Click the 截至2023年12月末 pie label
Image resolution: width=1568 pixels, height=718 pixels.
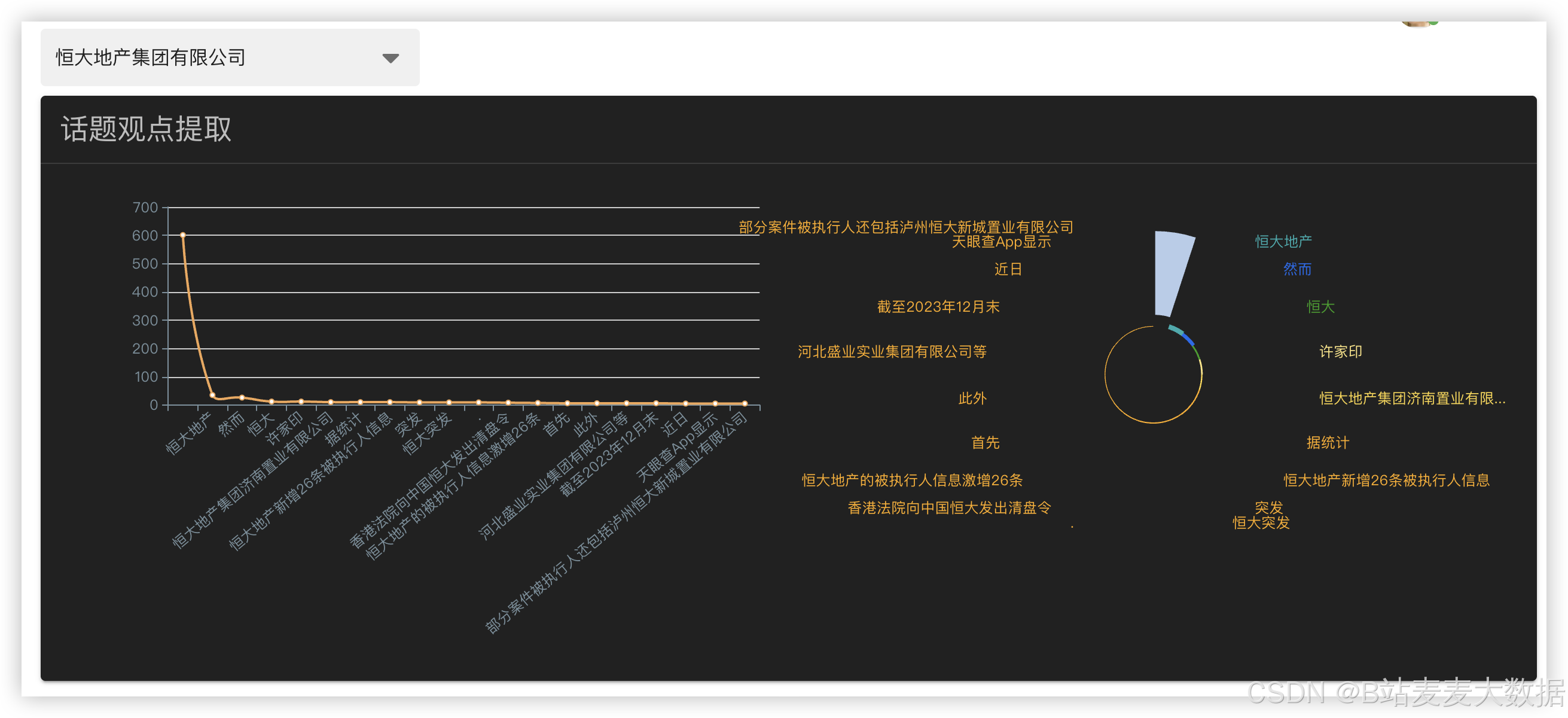click(938, 306)
